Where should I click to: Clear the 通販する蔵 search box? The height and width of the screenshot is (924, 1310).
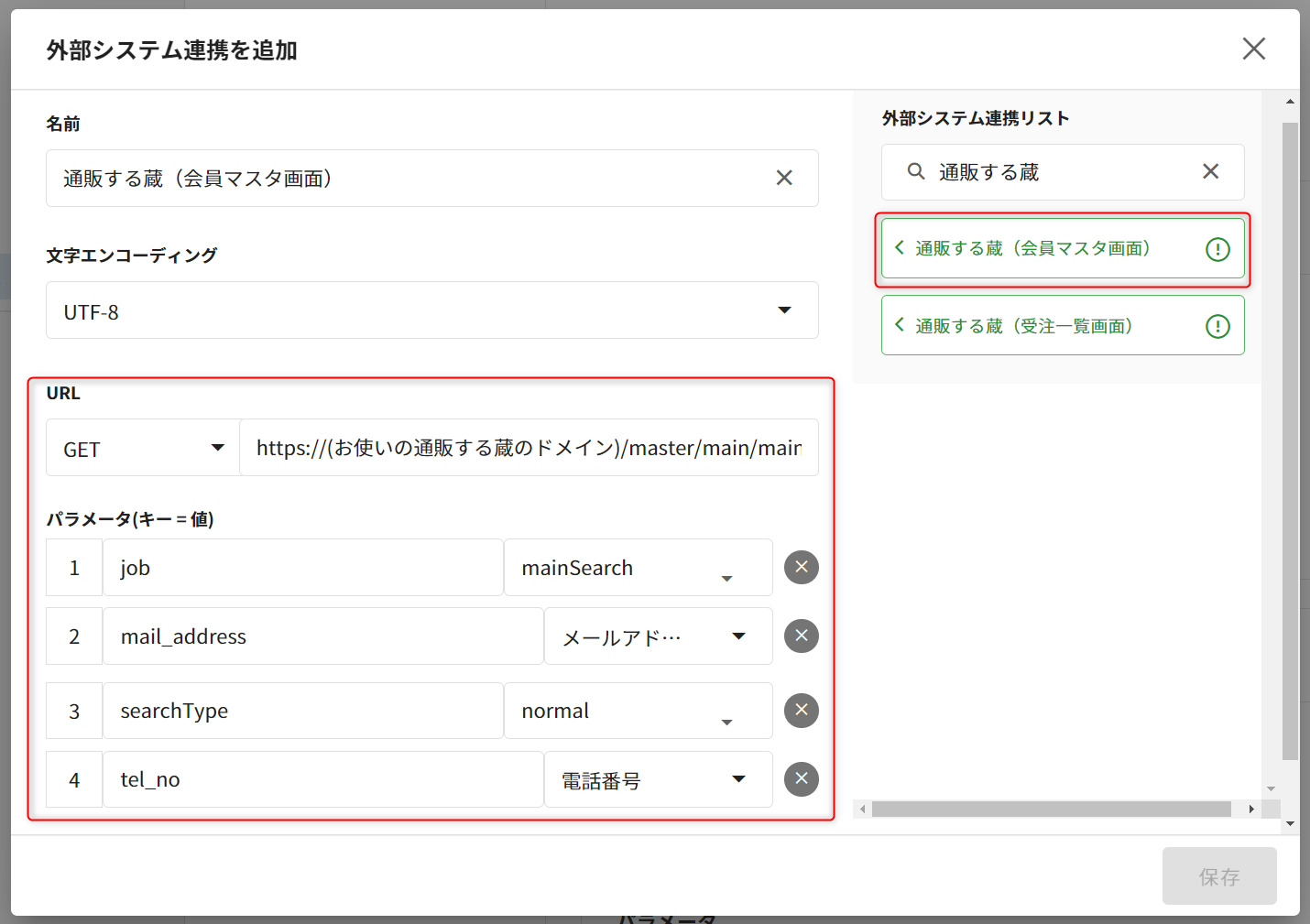[1210, 171]
